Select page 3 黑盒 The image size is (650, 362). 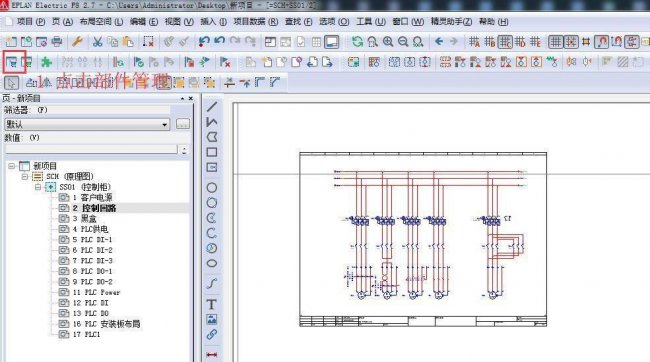[x=85, y=219]
